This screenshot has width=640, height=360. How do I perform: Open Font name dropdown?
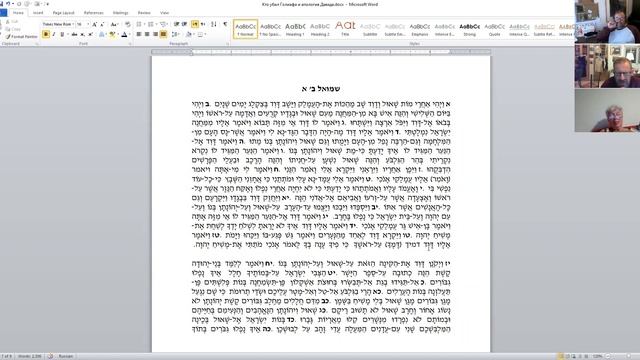(73, 24)
